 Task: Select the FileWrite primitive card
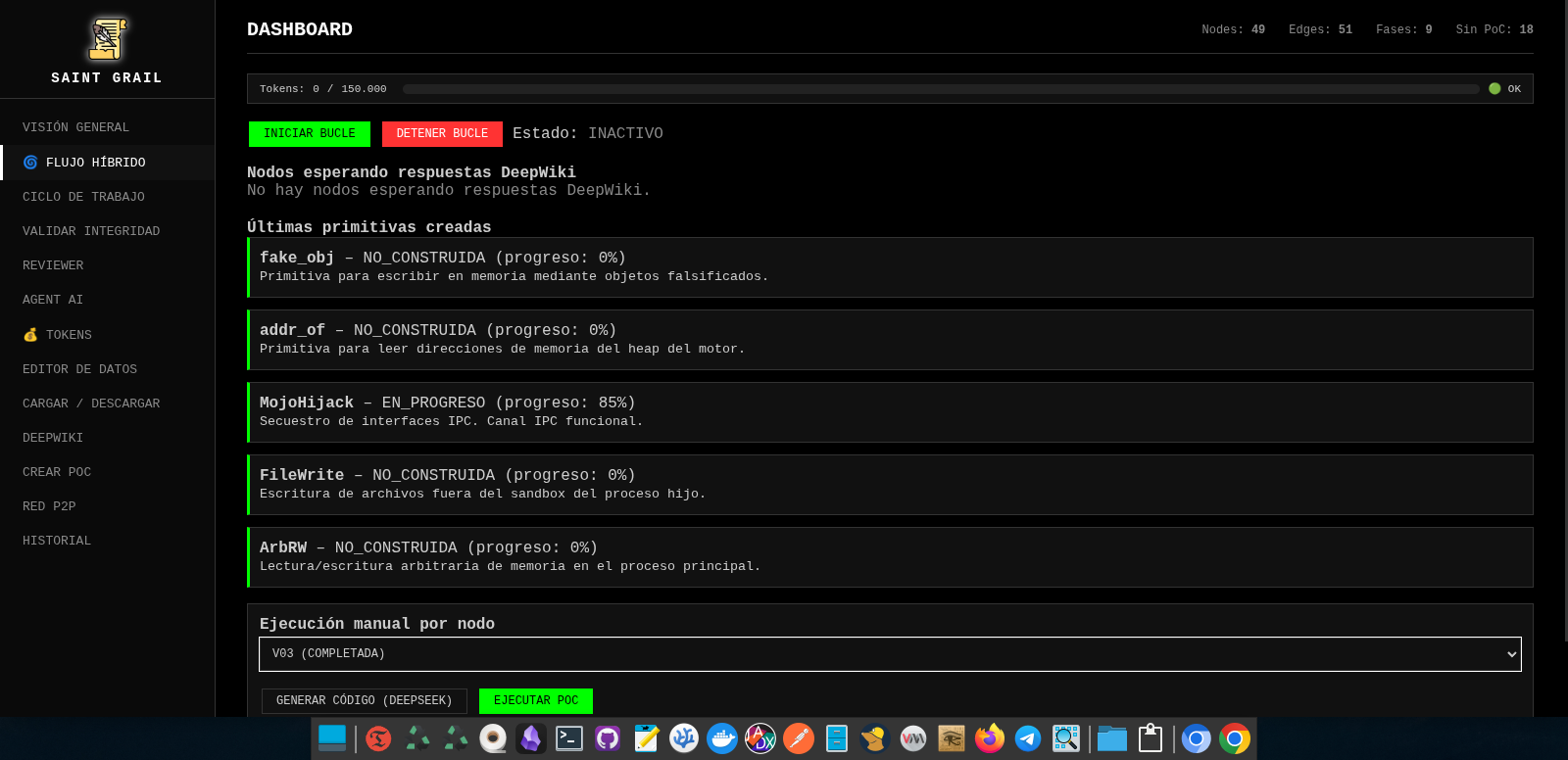[890, 485]
